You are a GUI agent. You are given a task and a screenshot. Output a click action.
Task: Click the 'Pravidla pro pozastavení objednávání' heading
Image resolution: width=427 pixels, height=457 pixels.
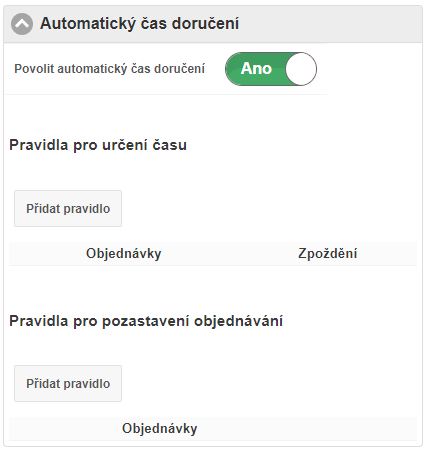(x=146, y=321)
